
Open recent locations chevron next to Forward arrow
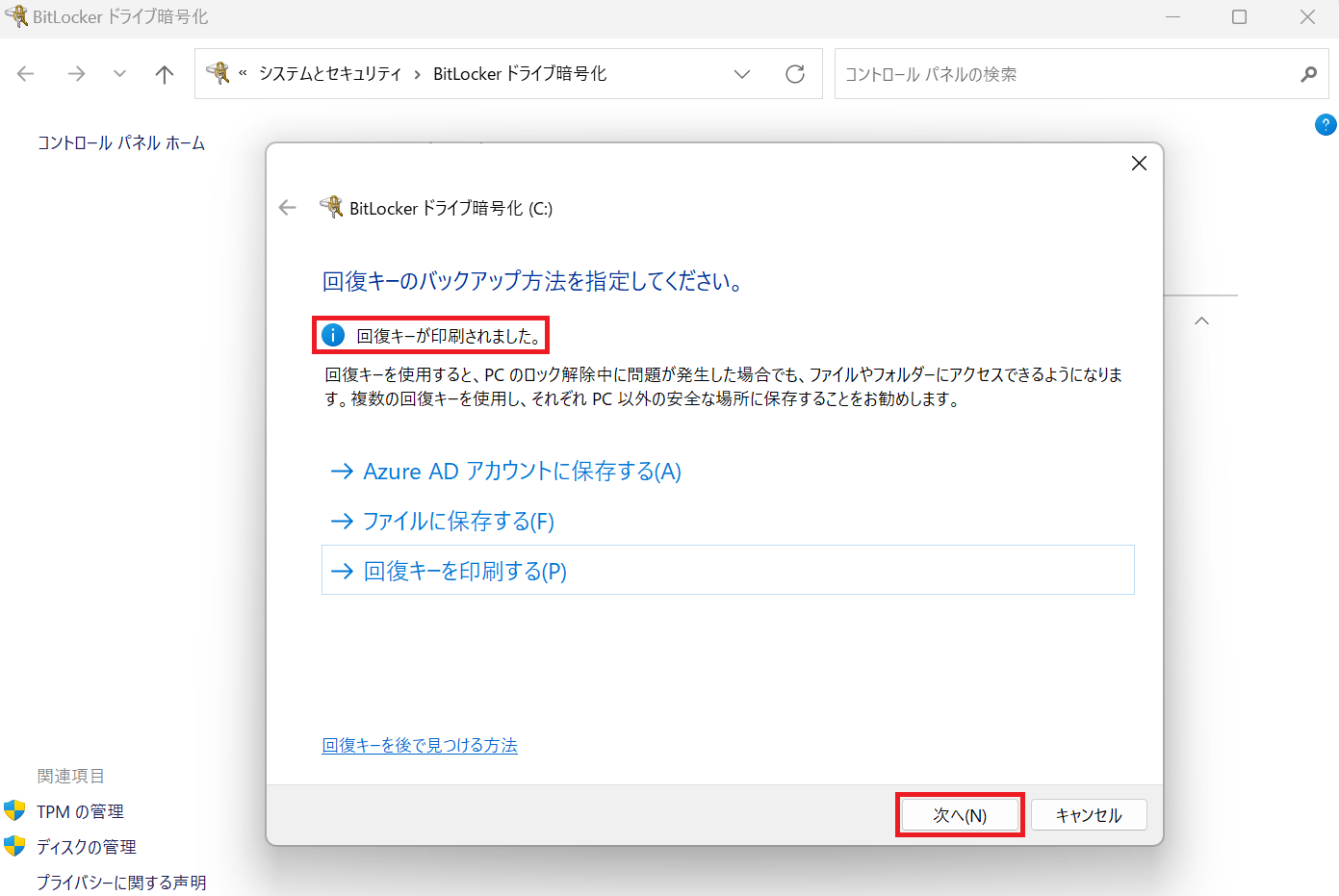tap(119, 74)
